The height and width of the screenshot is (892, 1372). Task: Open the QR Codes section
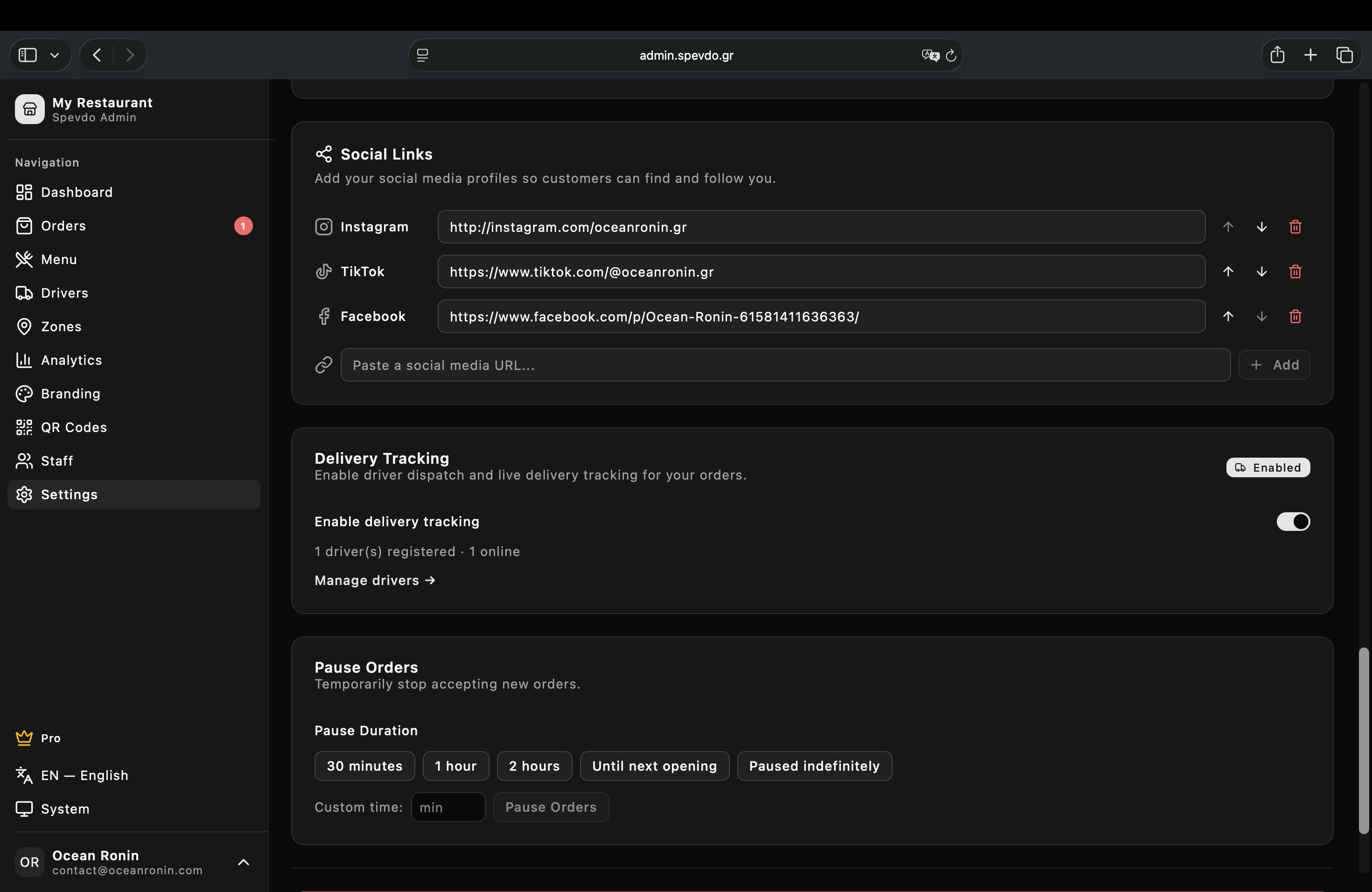coord(73,427)
